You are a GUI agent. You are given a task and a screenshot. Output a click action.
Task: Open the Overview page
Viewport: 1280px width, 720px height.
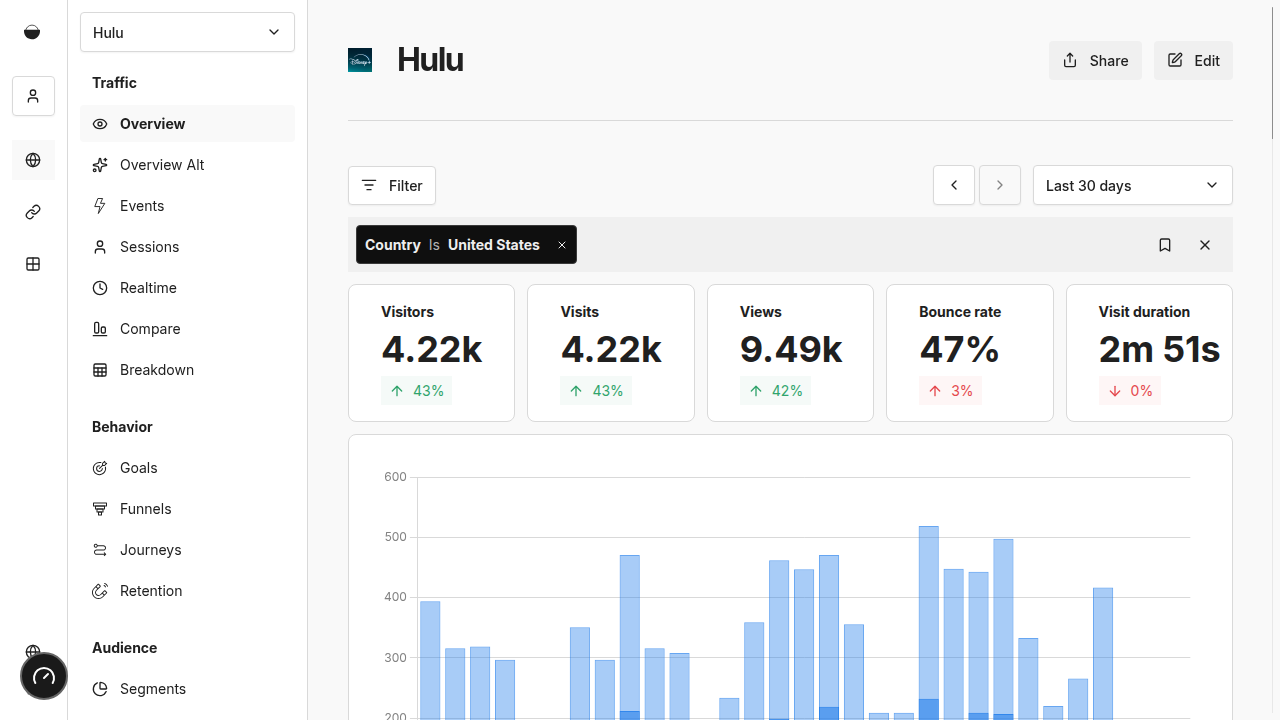[x=187, y=124]
